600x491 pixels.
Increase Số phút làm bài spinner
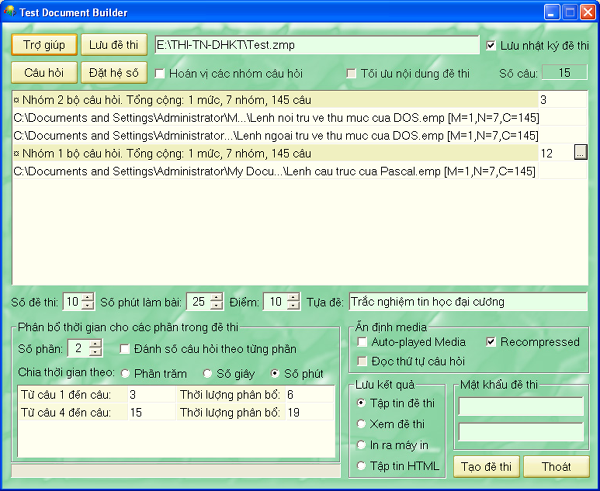(216, 298)
